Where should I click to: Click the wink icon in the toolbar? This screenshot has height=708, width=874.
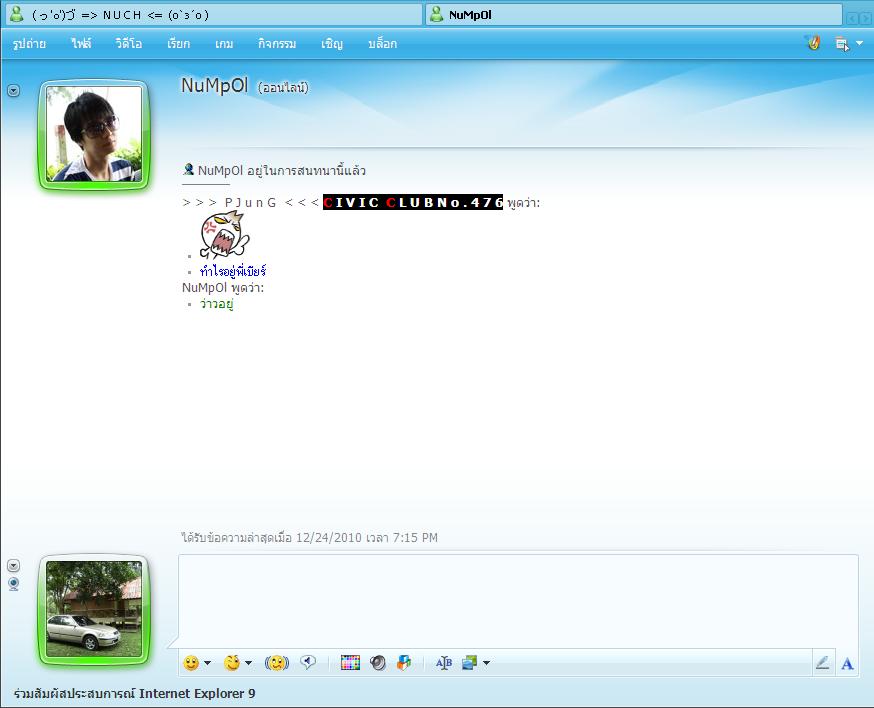[x=232, y=662]
